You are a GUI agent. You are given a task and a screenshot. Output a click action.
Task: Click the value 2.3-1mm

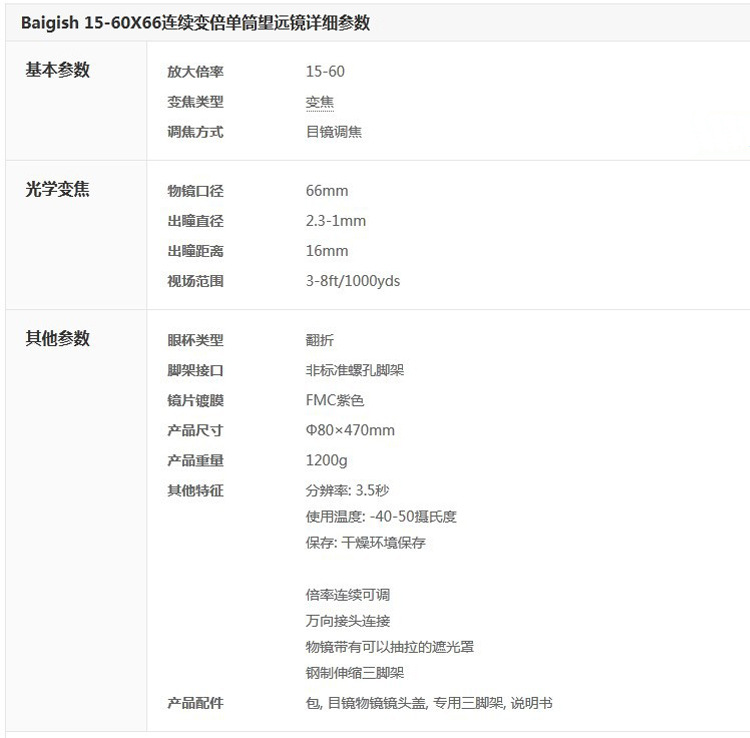pyautogui.click(x=336, y=221)
